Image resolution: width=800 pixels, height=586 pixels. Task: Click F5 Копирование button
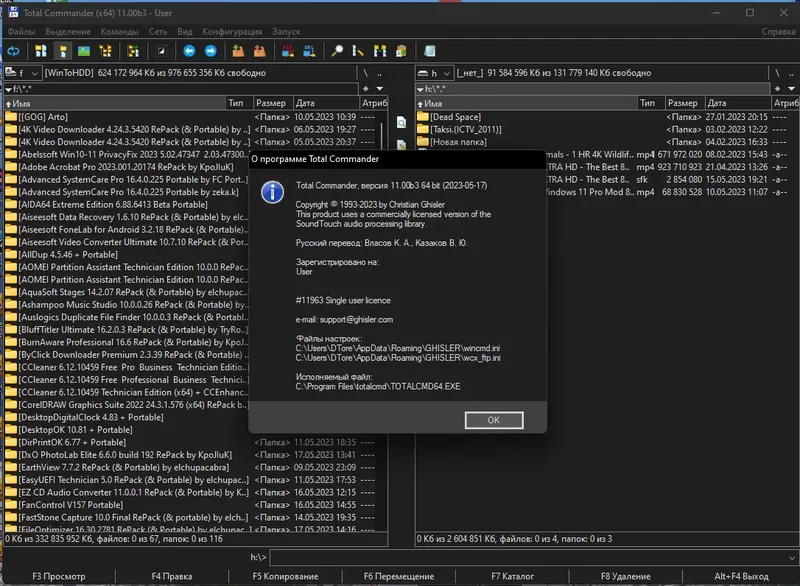click(285, 576)
